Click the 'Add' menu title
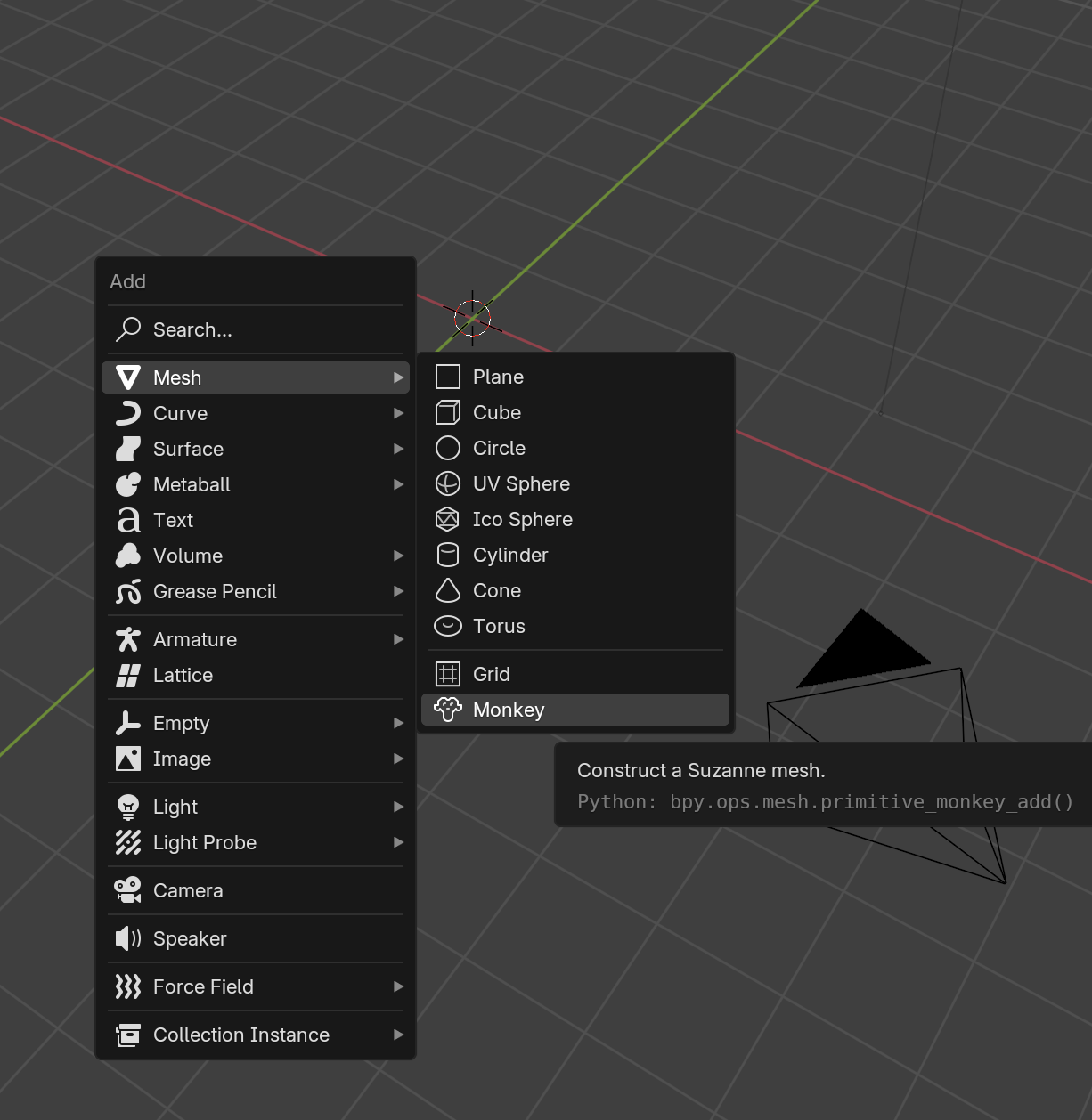The image size is (1092, 1120). coord(127,281)
